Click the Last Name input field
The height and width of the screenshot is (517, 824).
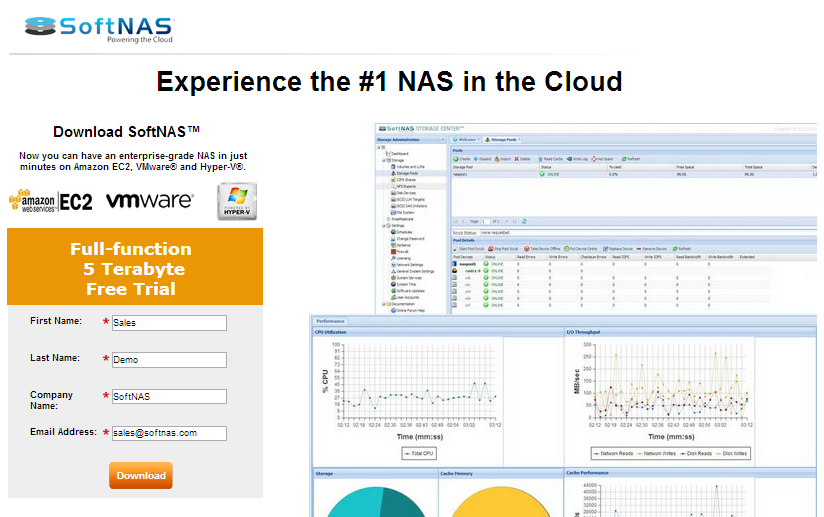(169, 359)
